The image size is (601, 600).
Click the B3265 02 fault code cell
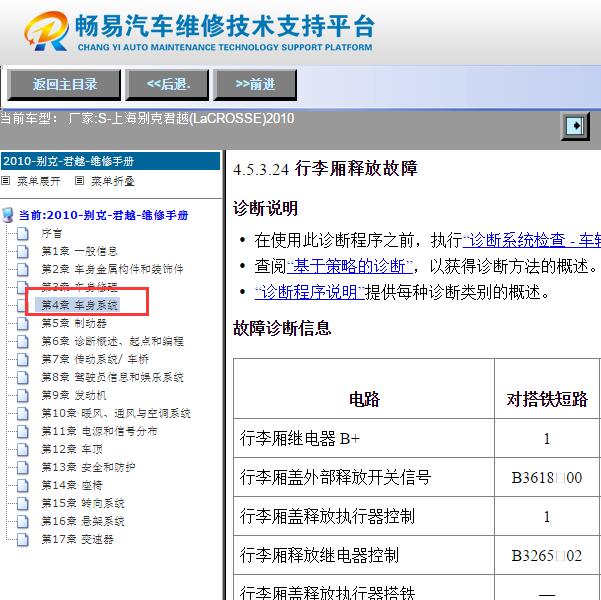pos(547,555)
